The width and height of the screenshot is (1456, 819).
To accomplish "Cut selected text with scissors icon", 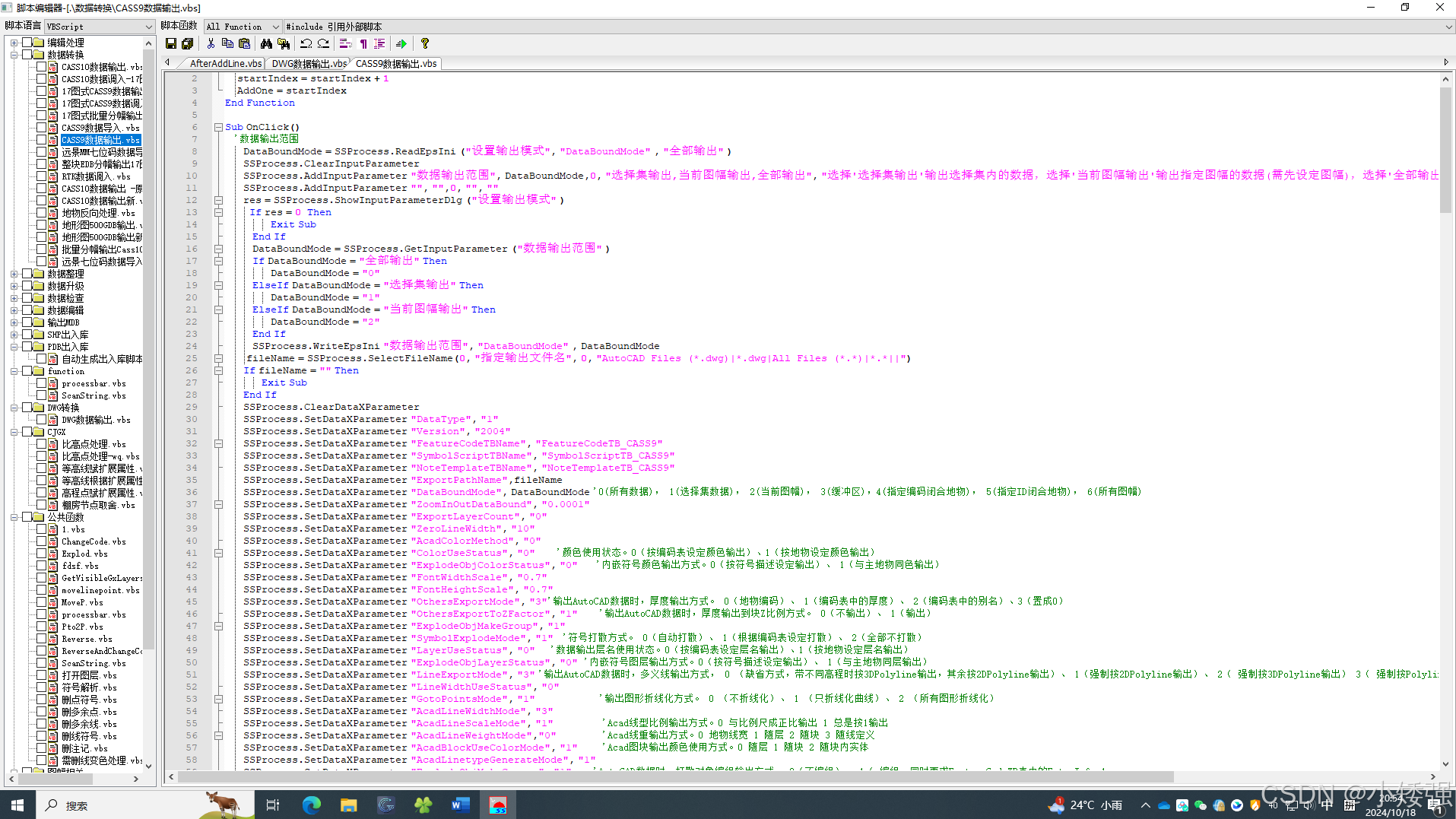I will (211, 43).
